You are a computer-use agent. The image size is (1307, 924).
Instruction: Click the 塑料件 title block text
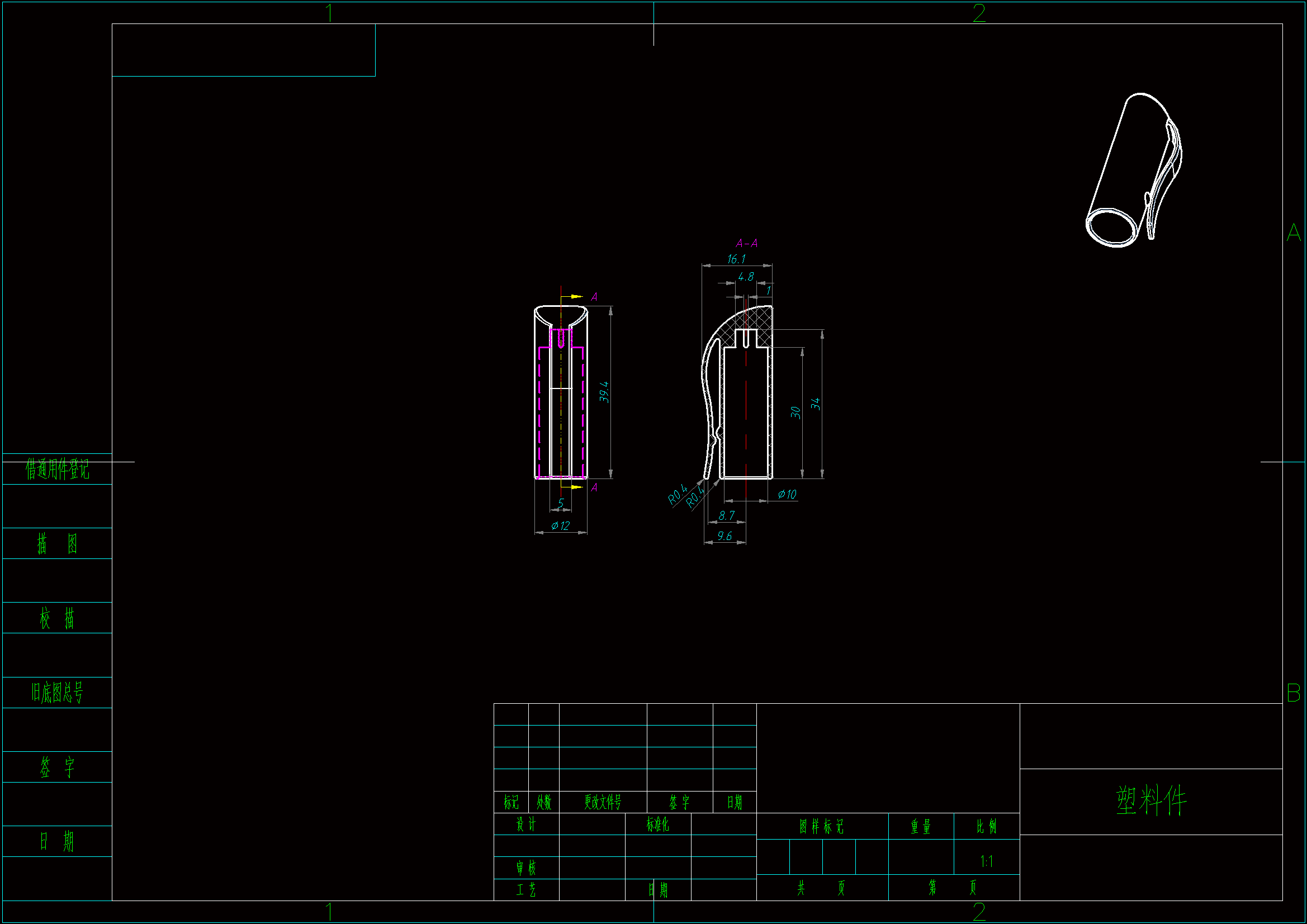[1150, 800]
